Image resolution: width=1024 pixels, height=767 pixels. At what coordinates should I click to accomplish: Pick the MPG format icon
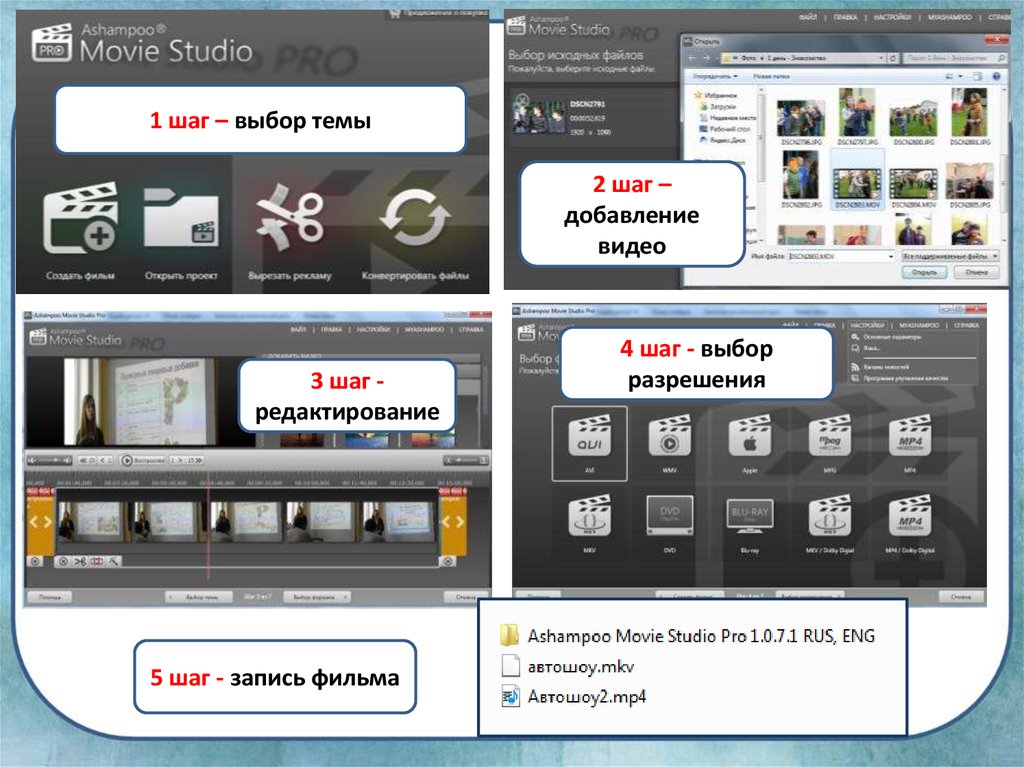click(x=830, y=436)
